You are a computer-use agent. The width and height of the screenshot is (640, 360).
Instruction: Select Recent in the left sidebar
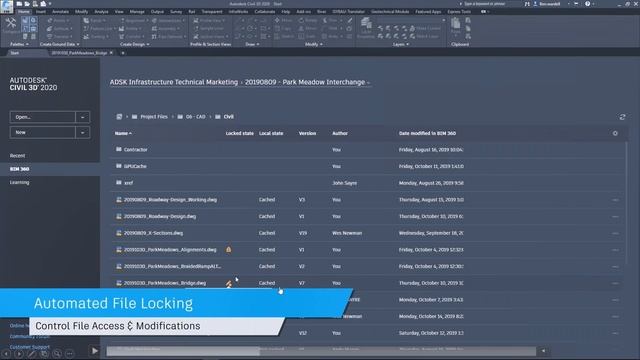[18, 156]
